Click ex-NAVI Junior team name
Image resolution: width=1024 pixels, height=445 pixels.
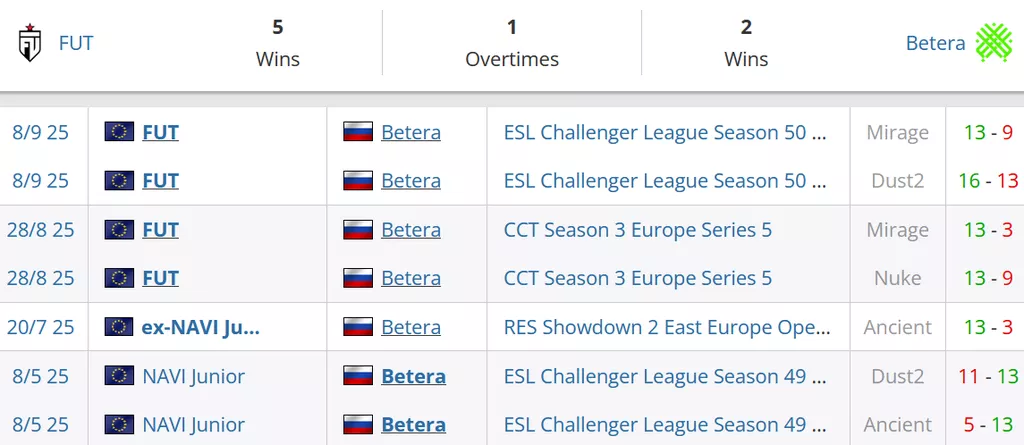(x=200, y=327)
